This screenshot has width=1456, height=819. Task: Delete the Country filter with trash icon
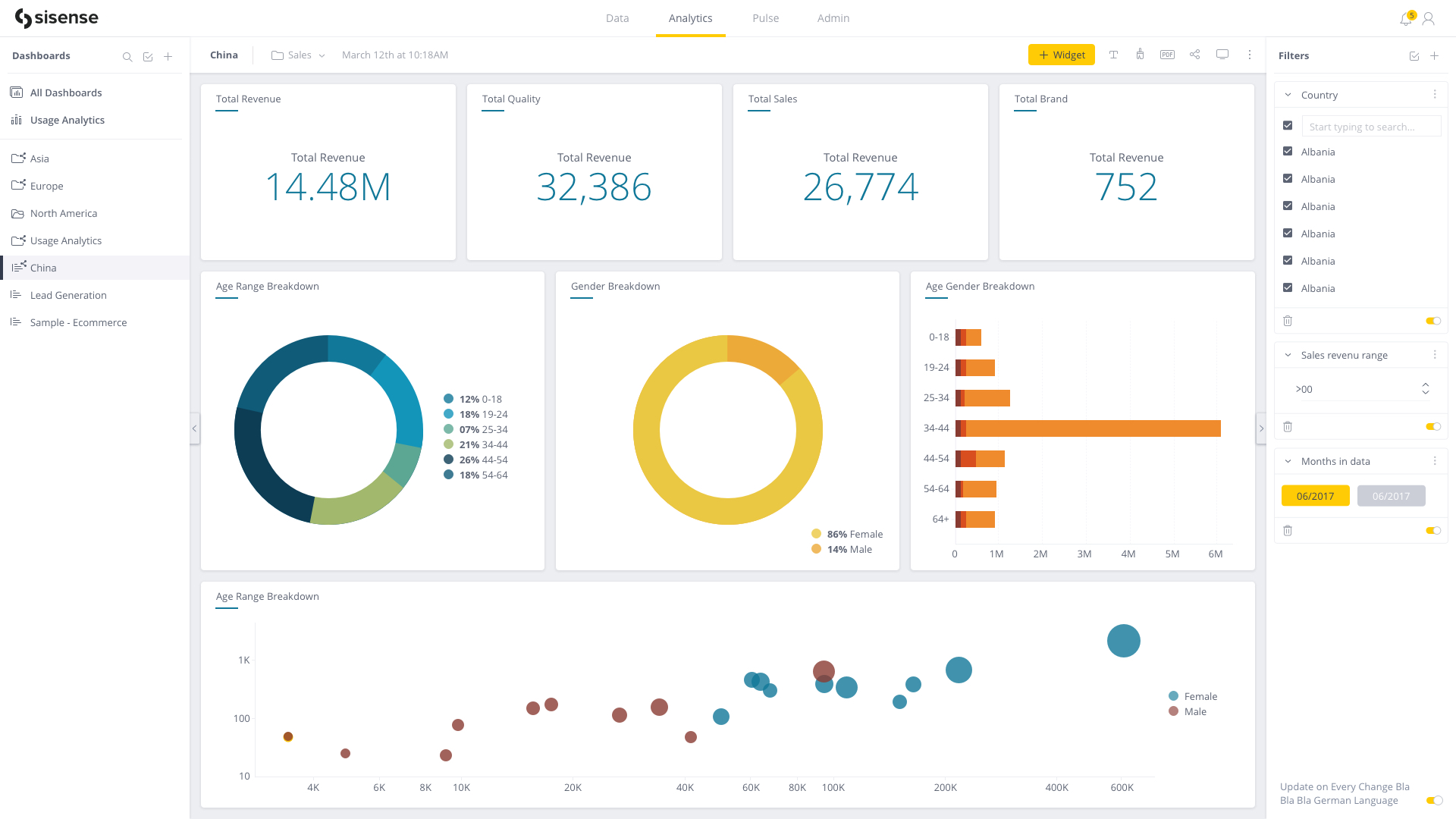click(1288, 321)
